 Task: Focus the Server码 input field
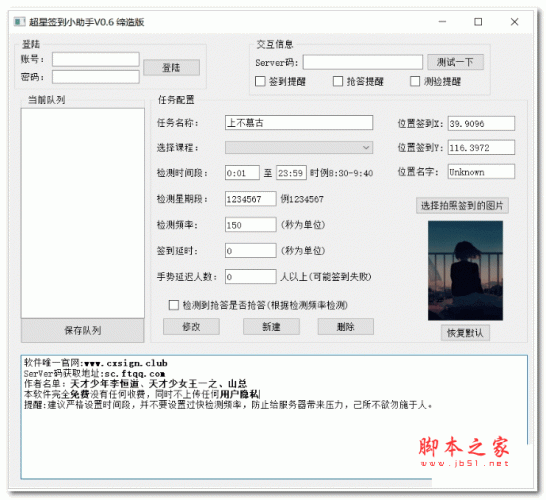click(x=362, y=62)
